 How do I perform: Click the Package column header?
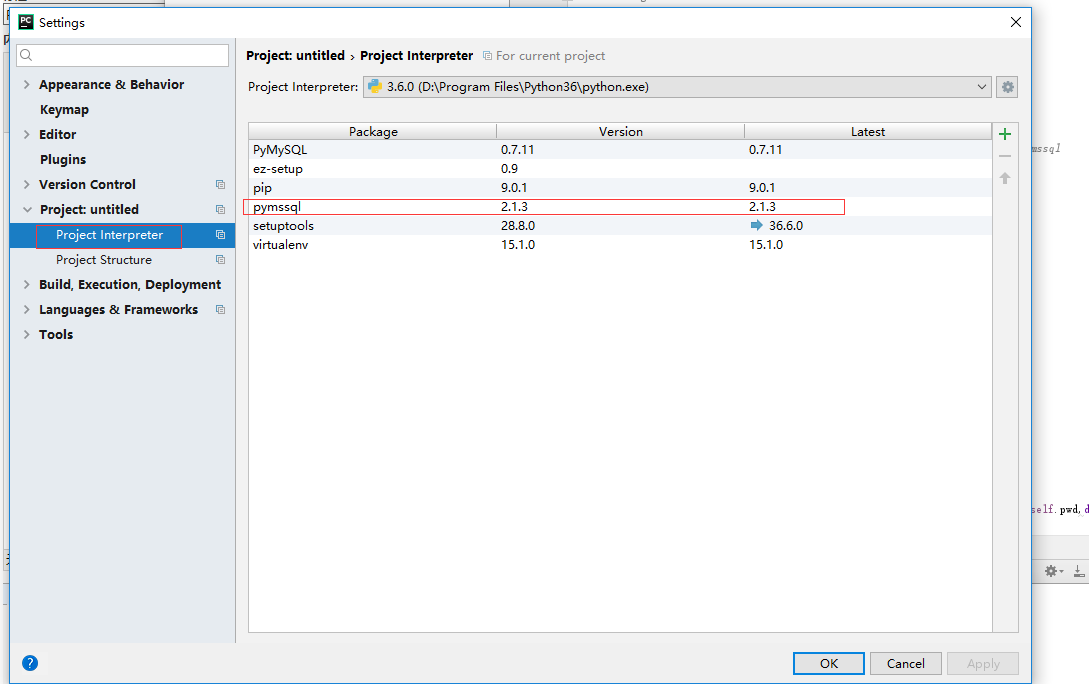tap(373, 131)
